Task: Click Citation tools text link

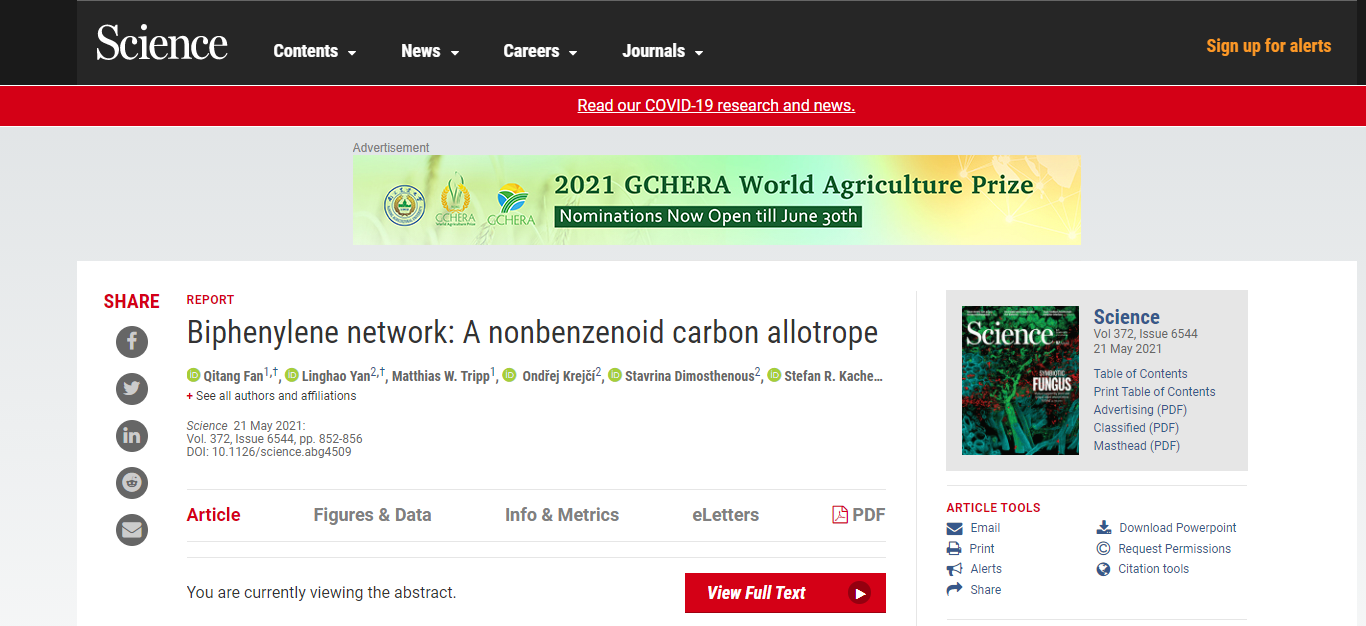Action: click(1154, 569)
